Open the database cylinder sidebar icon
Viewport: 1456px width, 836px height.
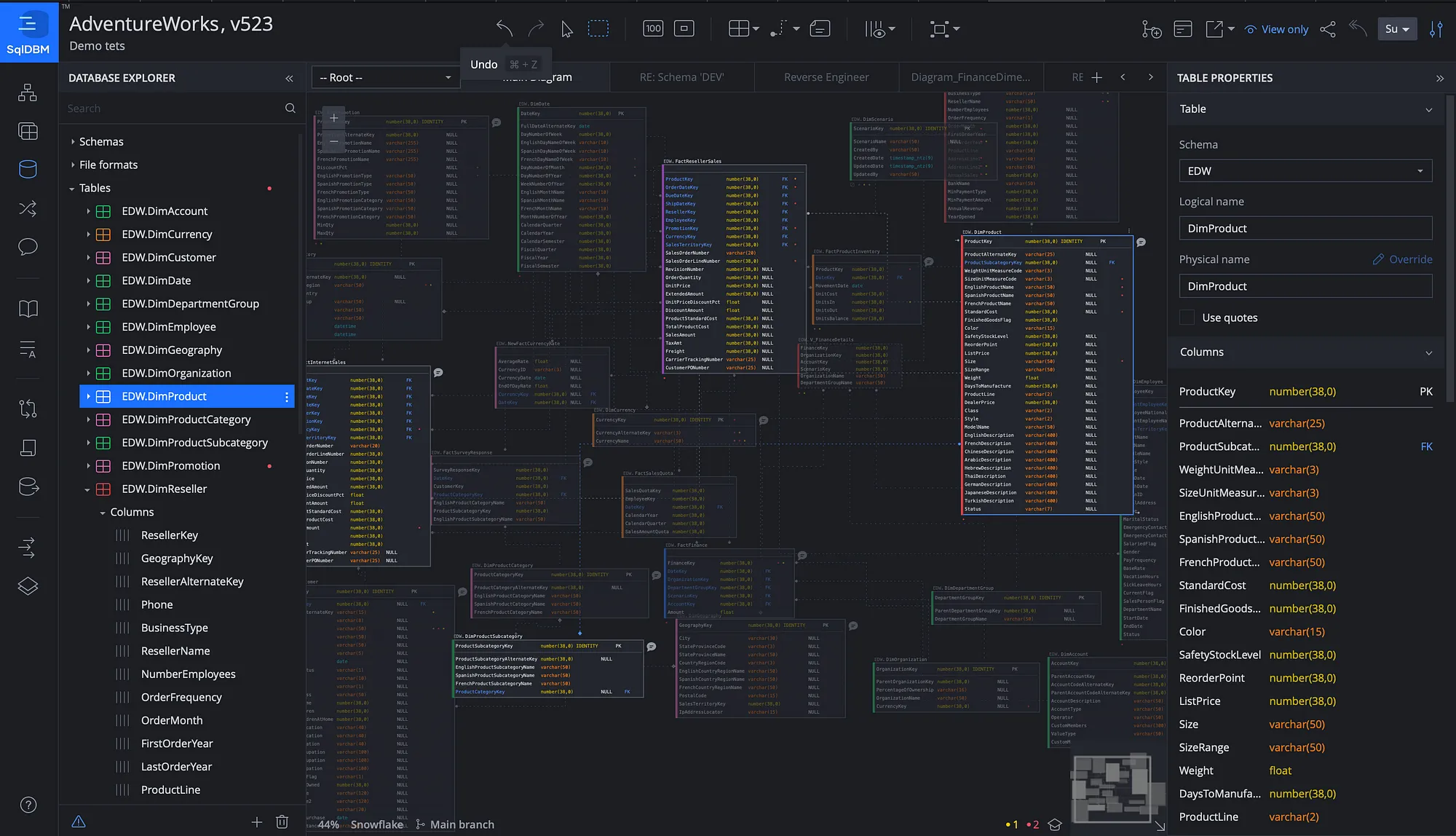pos(28,169)
